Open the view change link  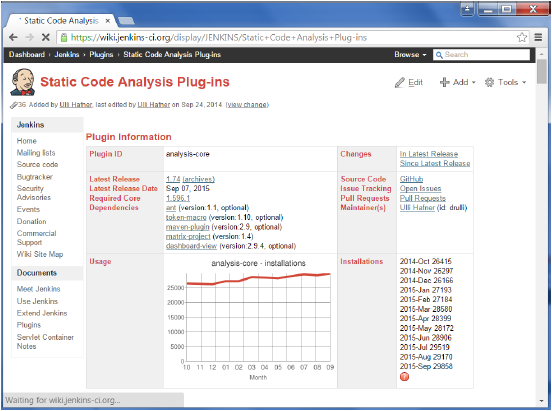coord(247,105)
